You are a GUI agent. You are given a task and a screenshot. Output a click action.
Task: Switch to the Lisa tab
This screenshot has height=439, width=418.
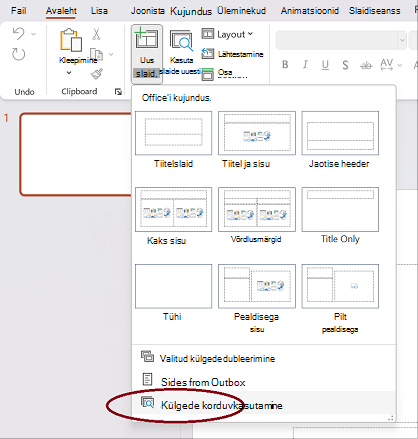click(99, 11)
